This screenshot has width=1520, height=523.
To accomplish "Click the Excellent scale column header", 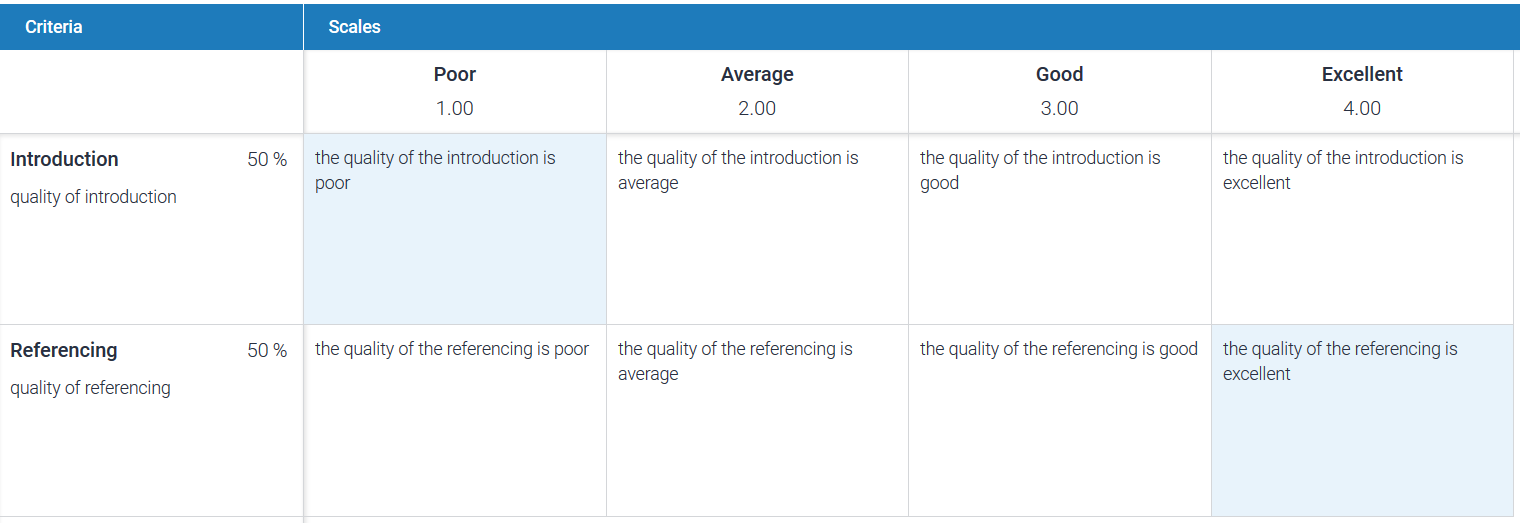I will click(x=1362, y=91).
